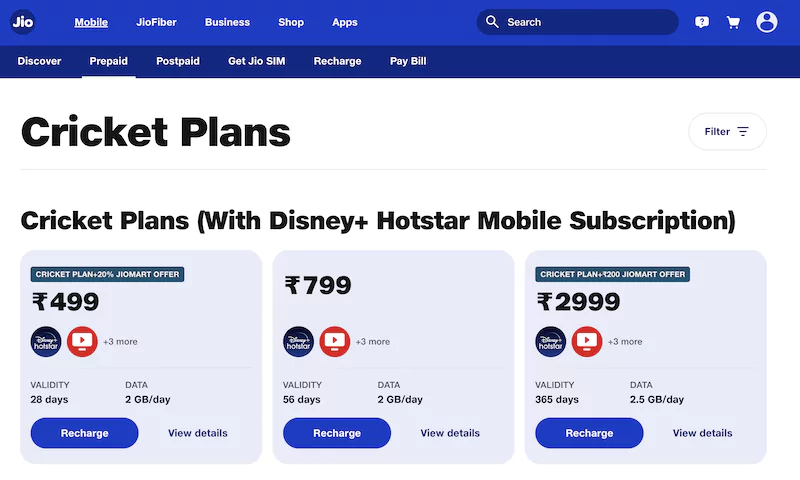Expand +3 more apps on ₹799 plan
Viewport: 800px width, 480px height.
point(373,342)
